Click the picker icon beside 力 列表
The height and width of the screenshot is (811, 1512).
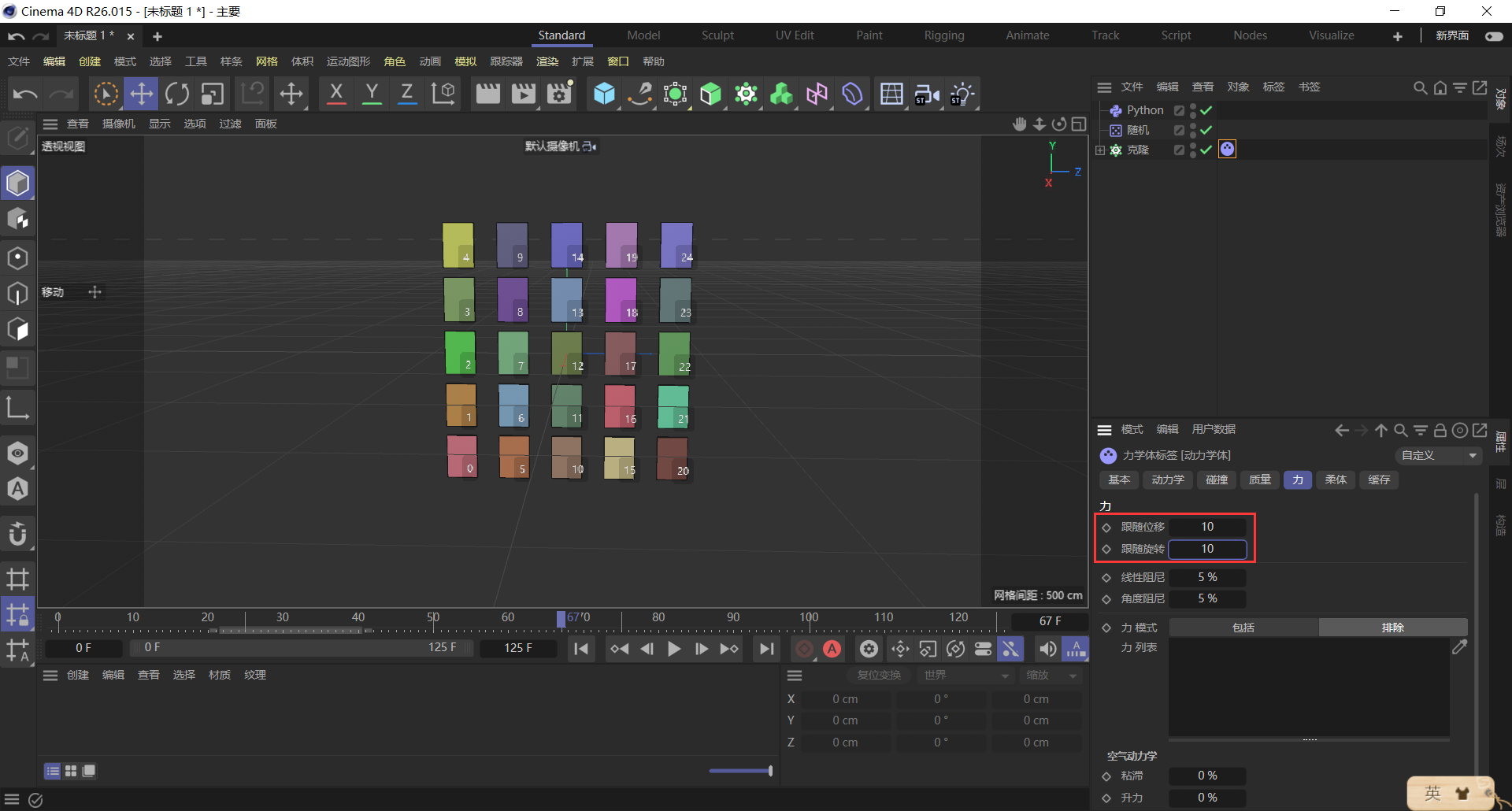[x=1459, y=647]
